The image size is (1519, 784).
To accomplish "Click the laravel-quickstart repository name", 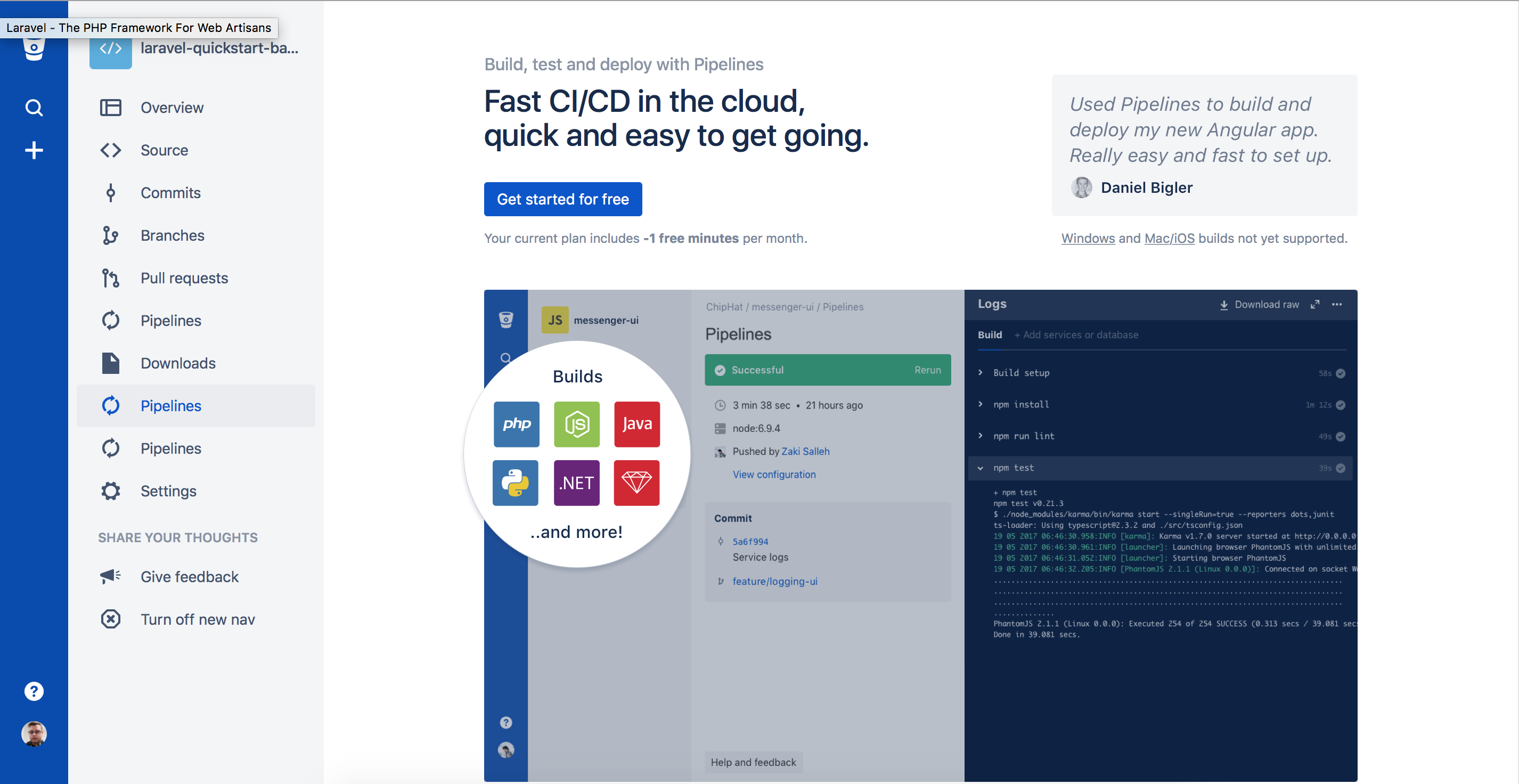I will (x=219, y=48).
